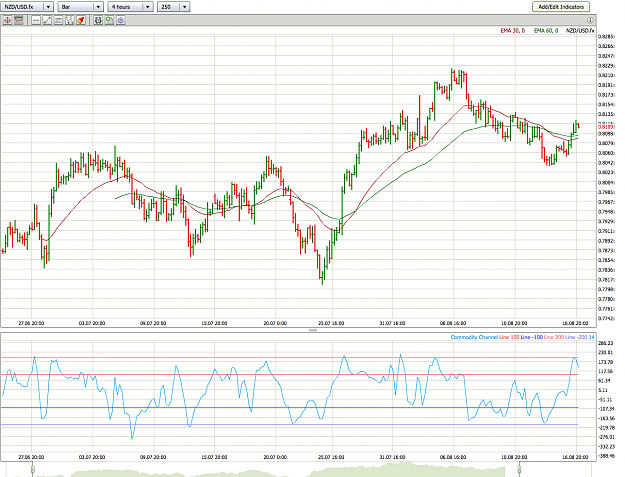Click the blue round toolbar icon
625x477 pixels.
121,20
